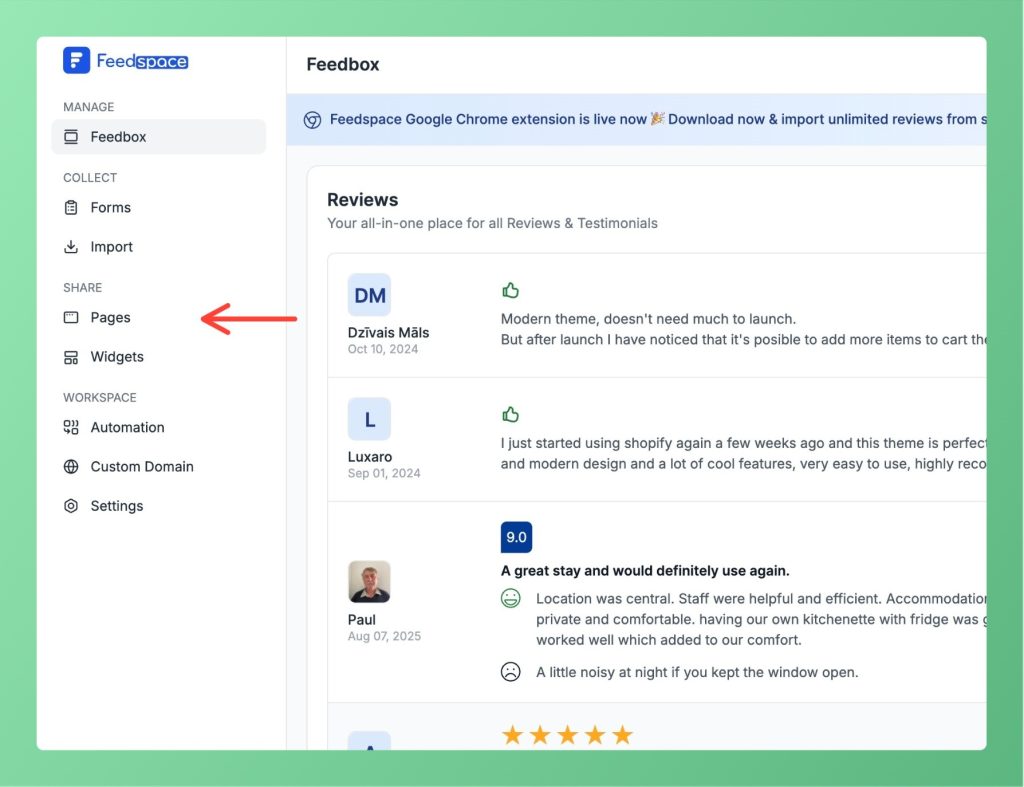Click the Feedbox page title
Screen dimensions: 1024x787
point(343,64)
